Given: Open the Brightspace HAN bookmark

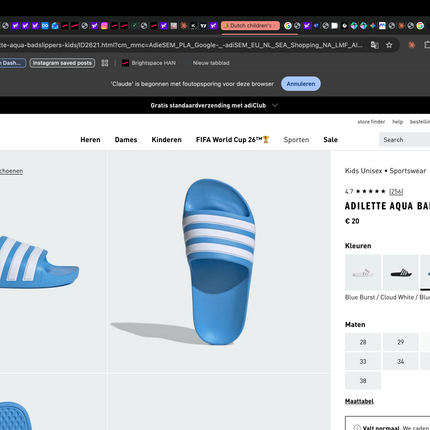Looking at the screenshot, I should pyautogui.click(x=149, y=63).
